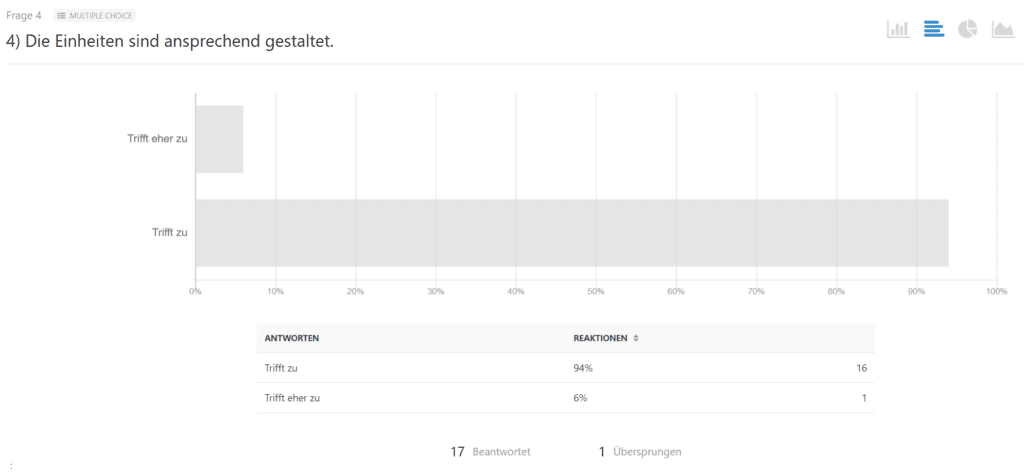Switch to vertical bar chart view
Screen dimensions: 1024x476
click(x=898, y=29)
